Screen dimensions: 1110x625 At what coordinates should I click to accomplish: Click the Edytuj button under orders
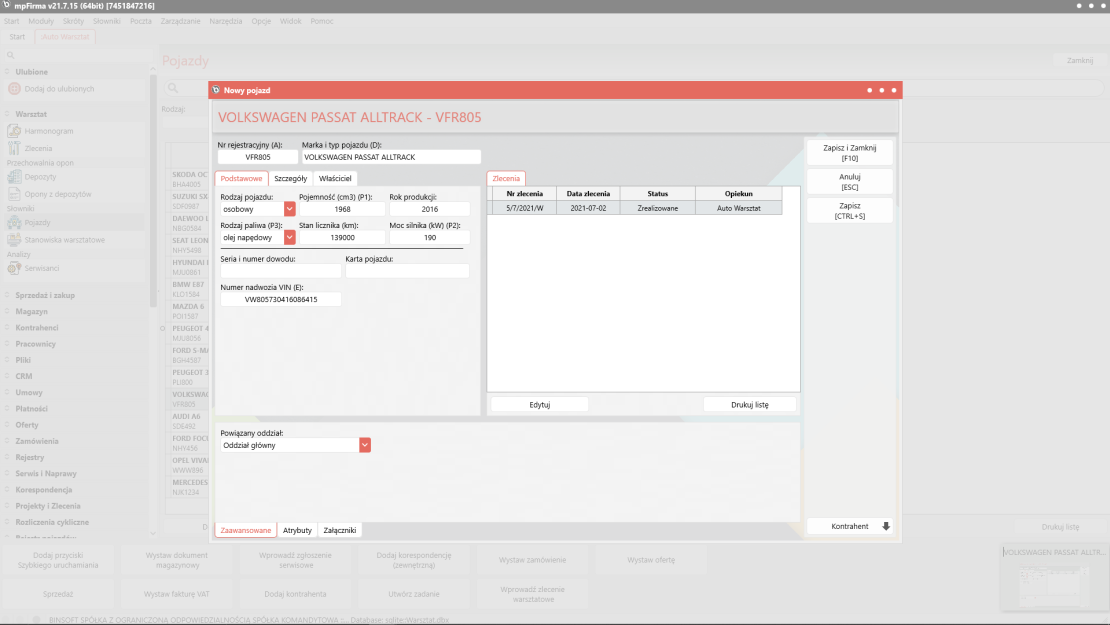[x=539, y=405]
